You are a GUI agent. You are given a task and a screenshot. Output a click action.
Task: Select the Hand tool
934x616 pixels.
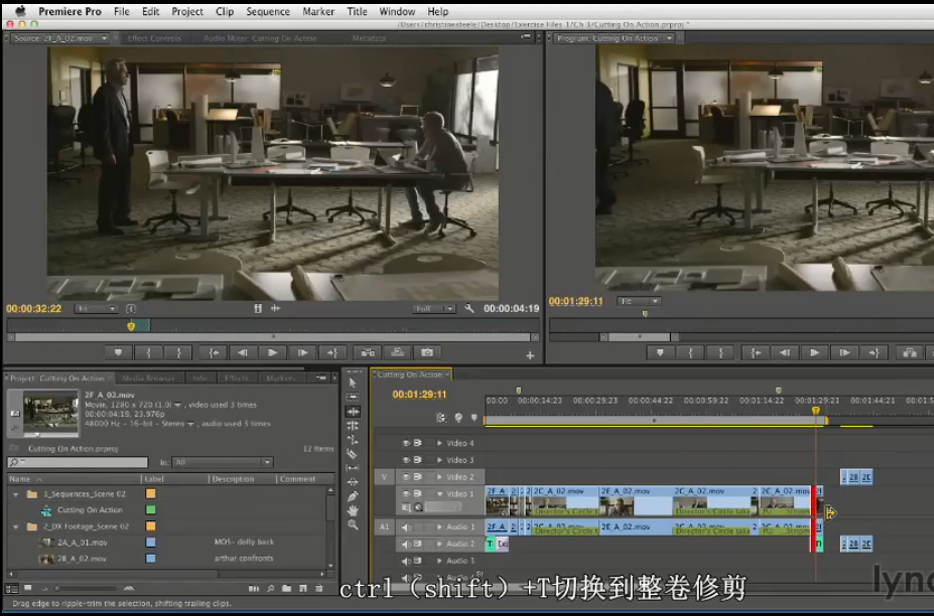[x=352, y=510]
